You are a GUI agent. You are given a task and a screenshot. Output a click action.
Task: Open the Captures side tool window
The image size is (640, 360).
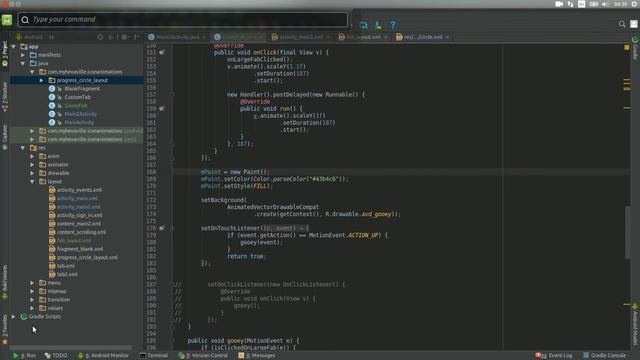pos(4,138)
